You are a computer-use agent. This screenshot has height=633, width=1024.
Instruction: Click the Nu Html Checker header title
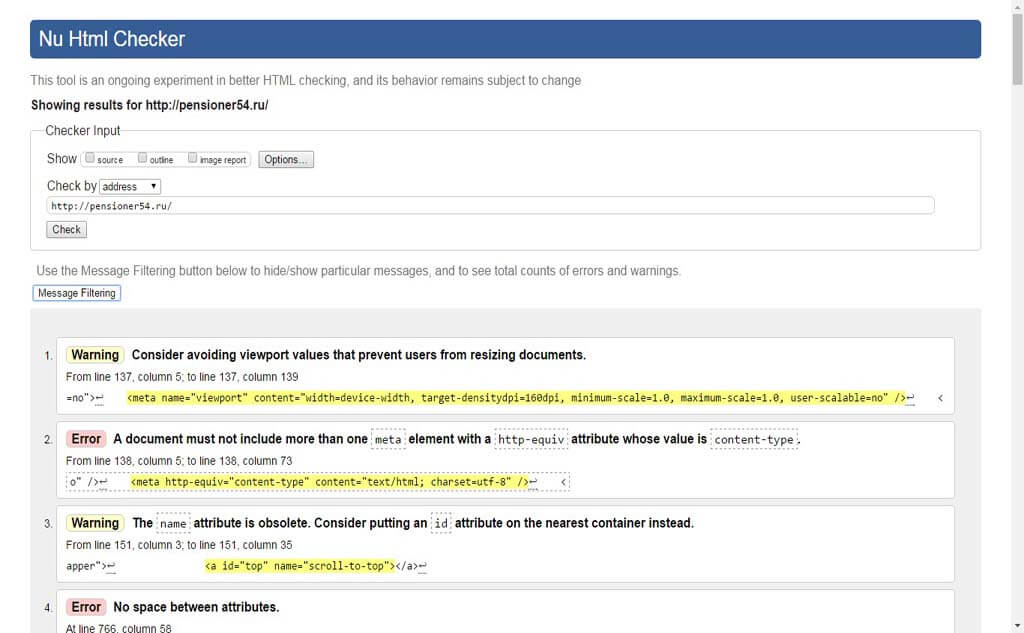[x=112, y=39]
